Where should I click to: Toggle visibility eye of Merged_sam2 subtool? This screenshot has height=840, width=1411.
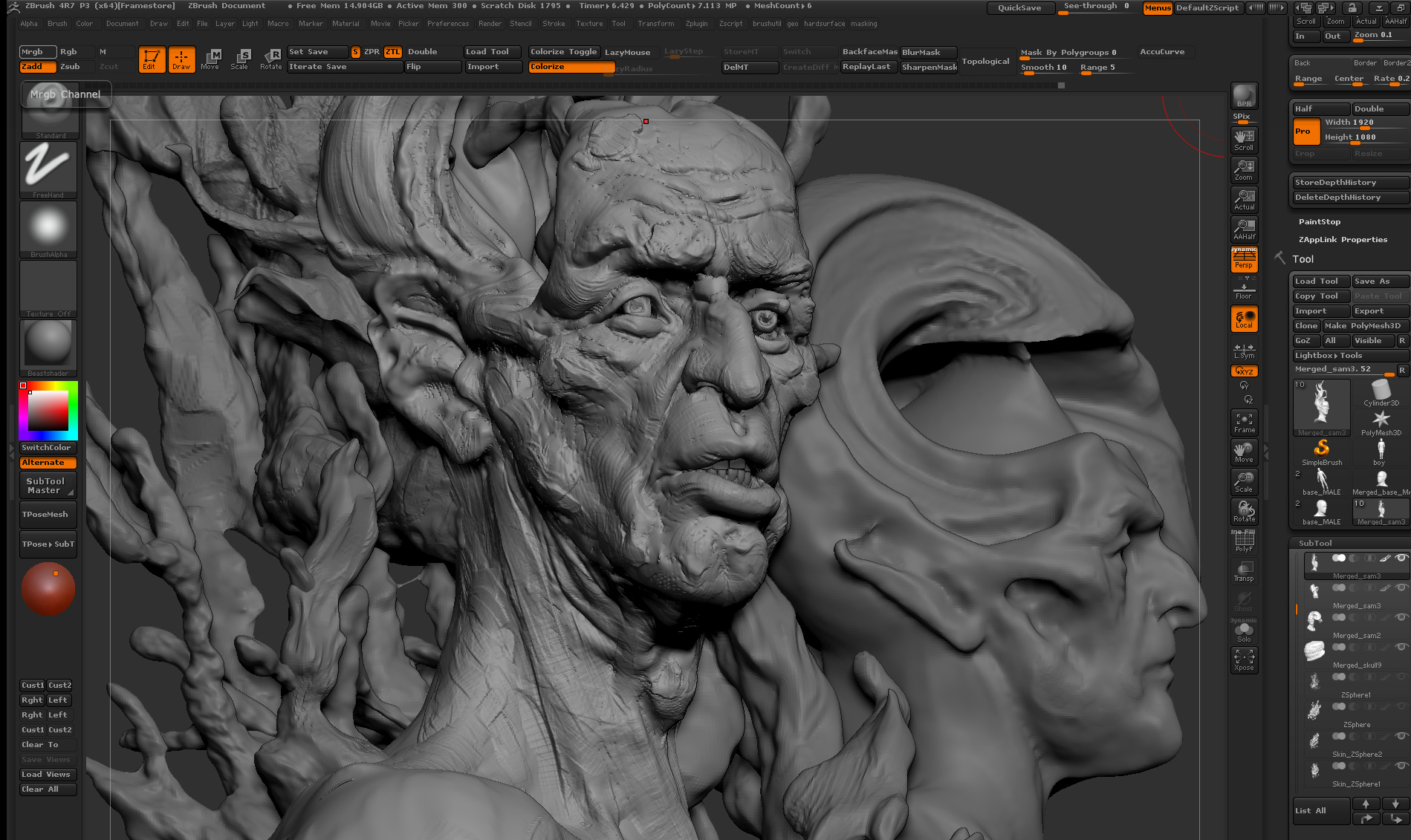click(1401, 617)
